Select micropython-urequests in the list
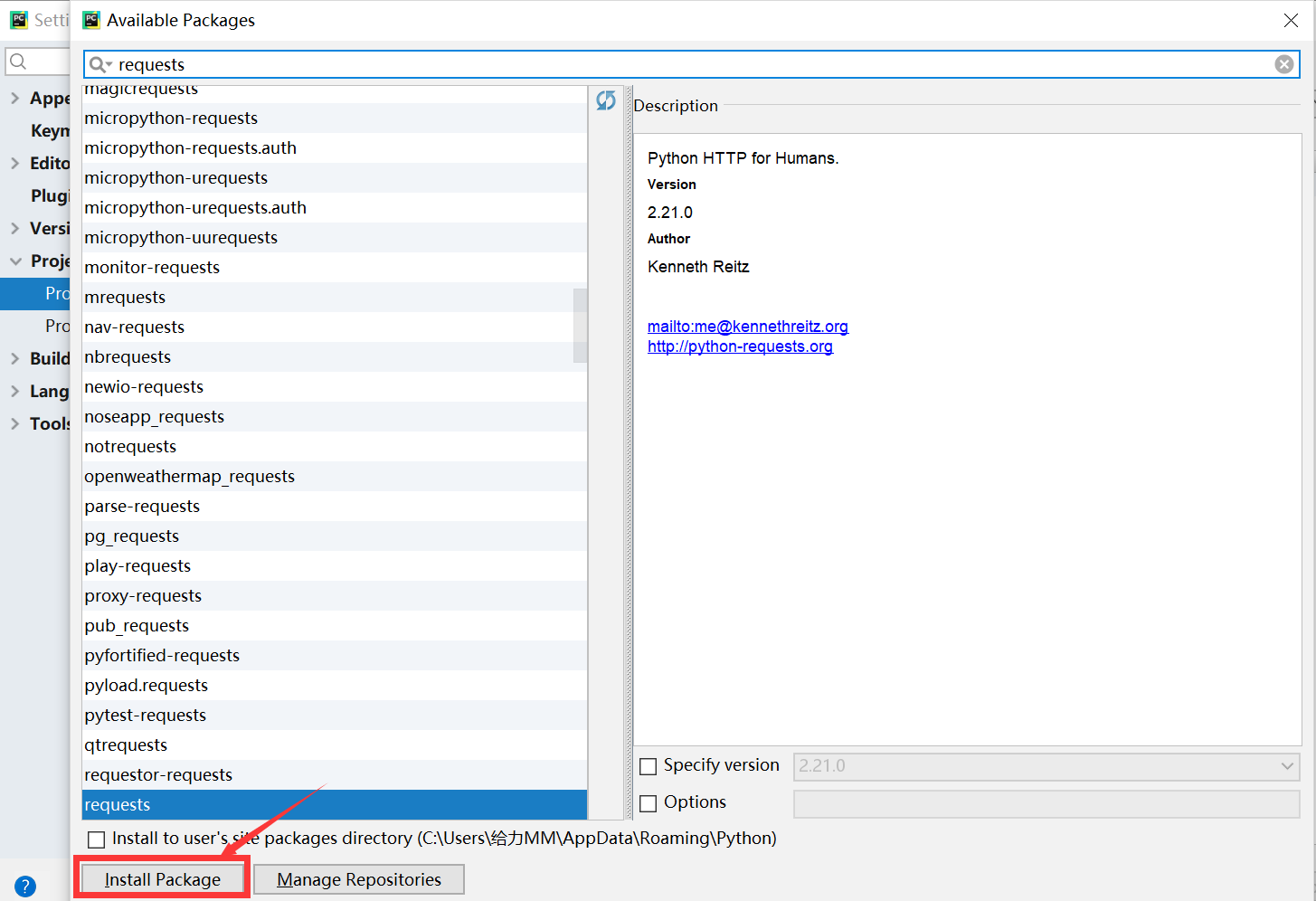 [x=335, y=178]
